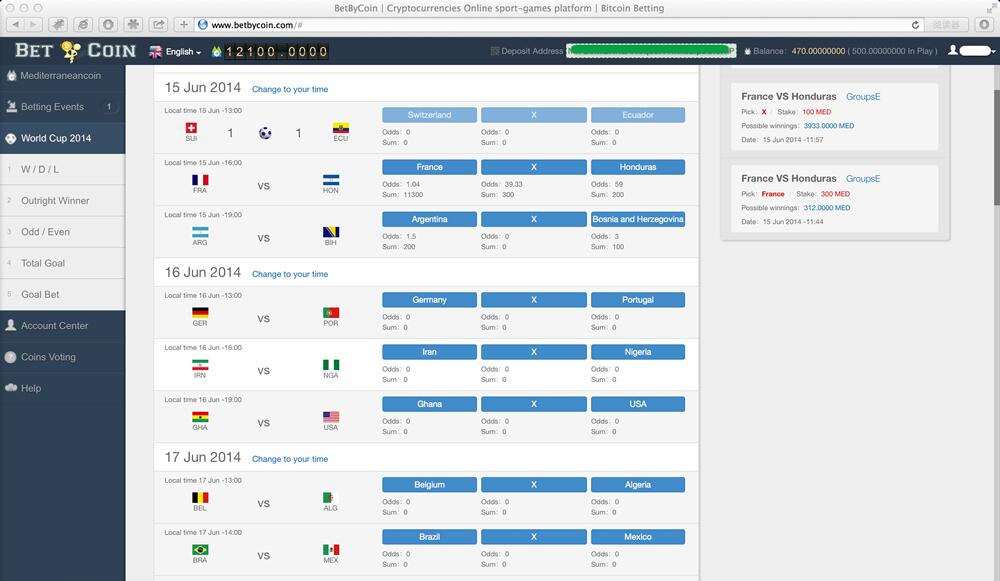Click Change to your time for 16 Jun
This screenshot has width=1000, height=581.
[x=290, y=274]
